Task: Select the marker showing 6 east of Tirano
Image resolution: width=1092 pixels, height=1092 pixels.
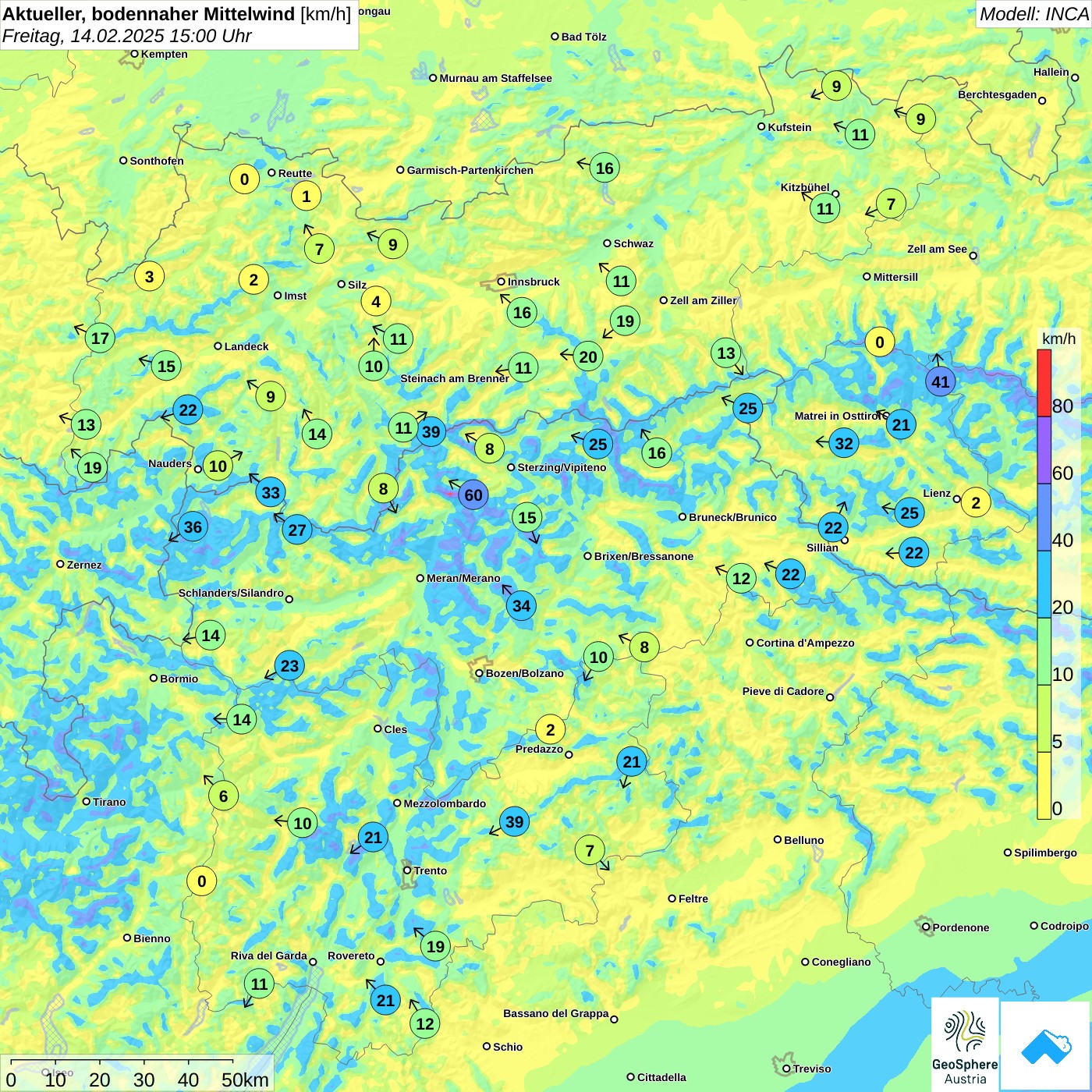Action: point(223,796)
